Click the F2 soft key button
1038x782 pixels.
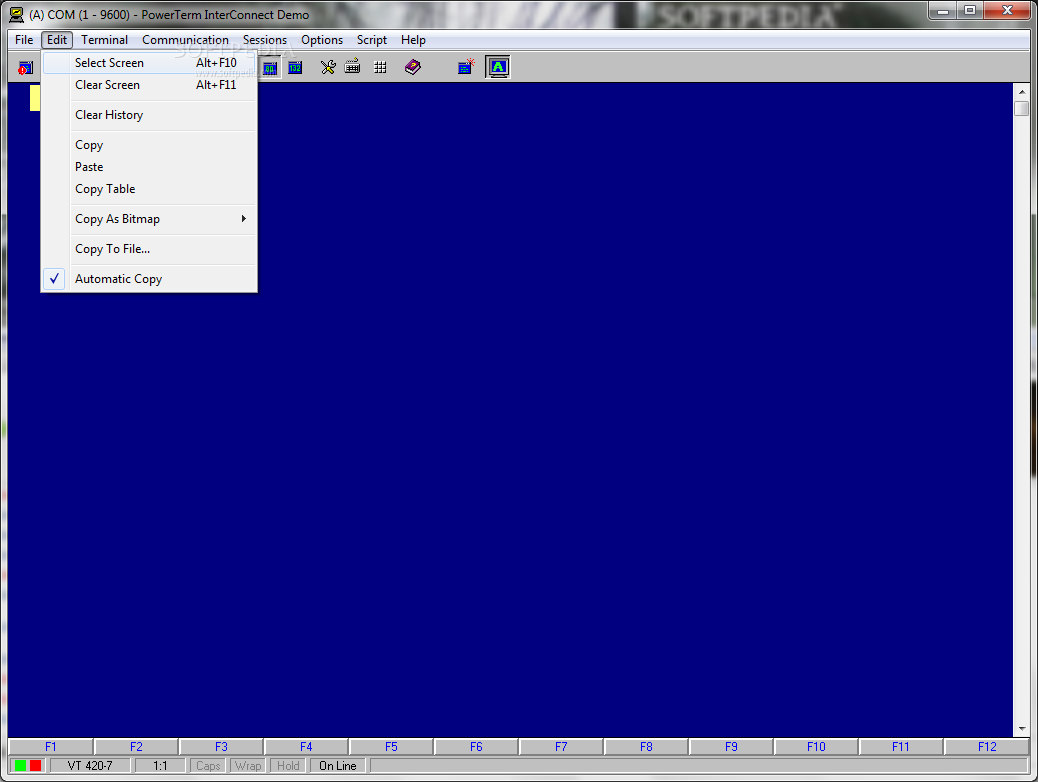136,747
